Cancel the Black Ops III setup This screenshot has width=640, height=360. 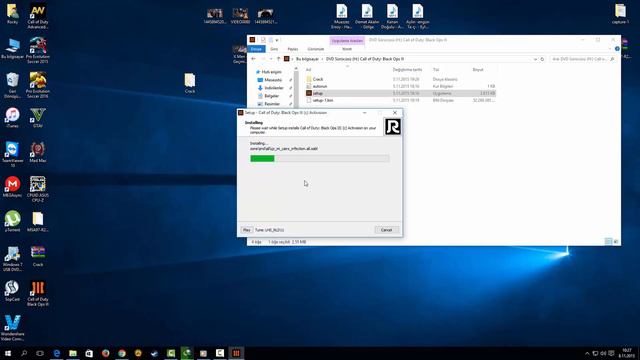(386, 230)
